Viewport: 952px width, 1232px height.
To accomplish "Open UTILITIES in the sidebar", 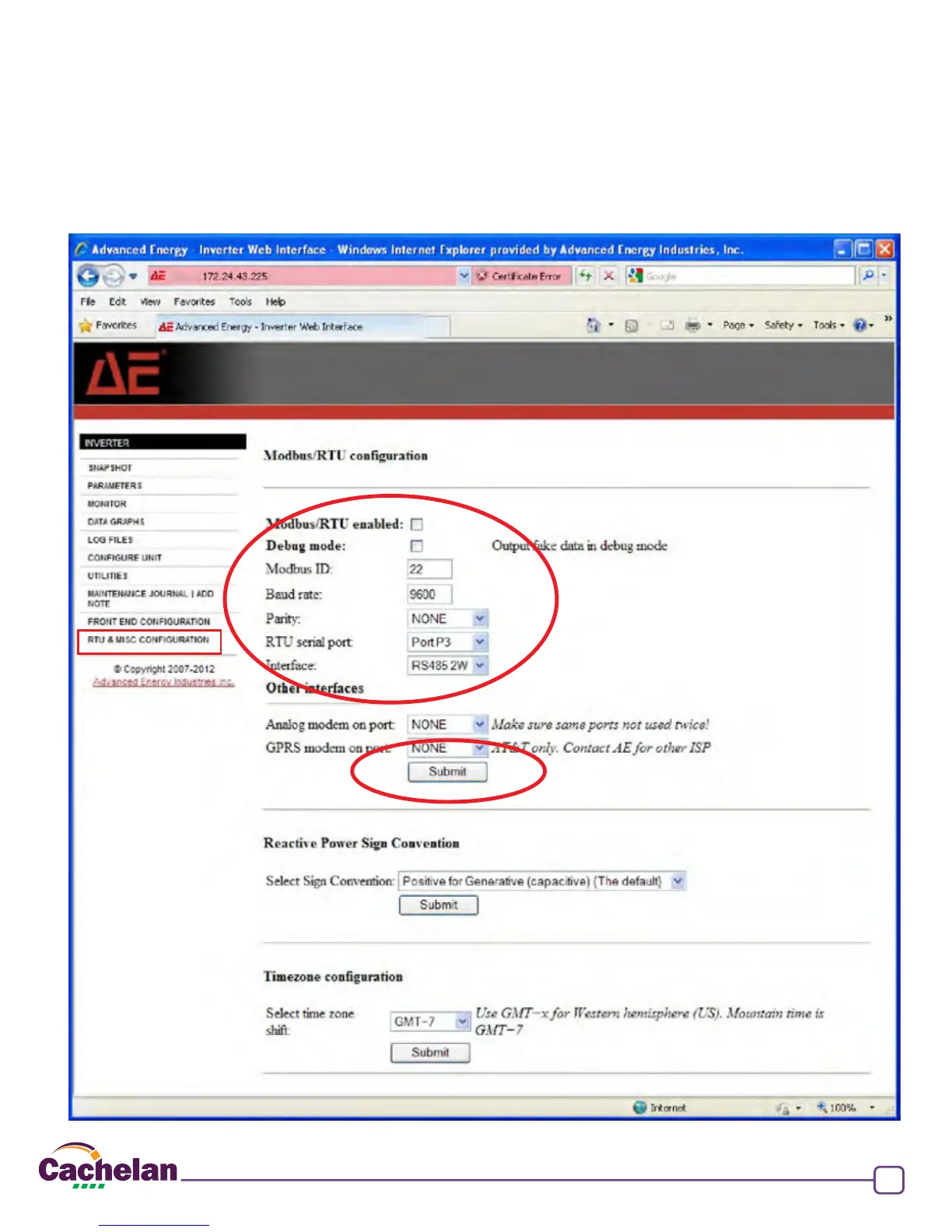I will [x=107, y=576].
